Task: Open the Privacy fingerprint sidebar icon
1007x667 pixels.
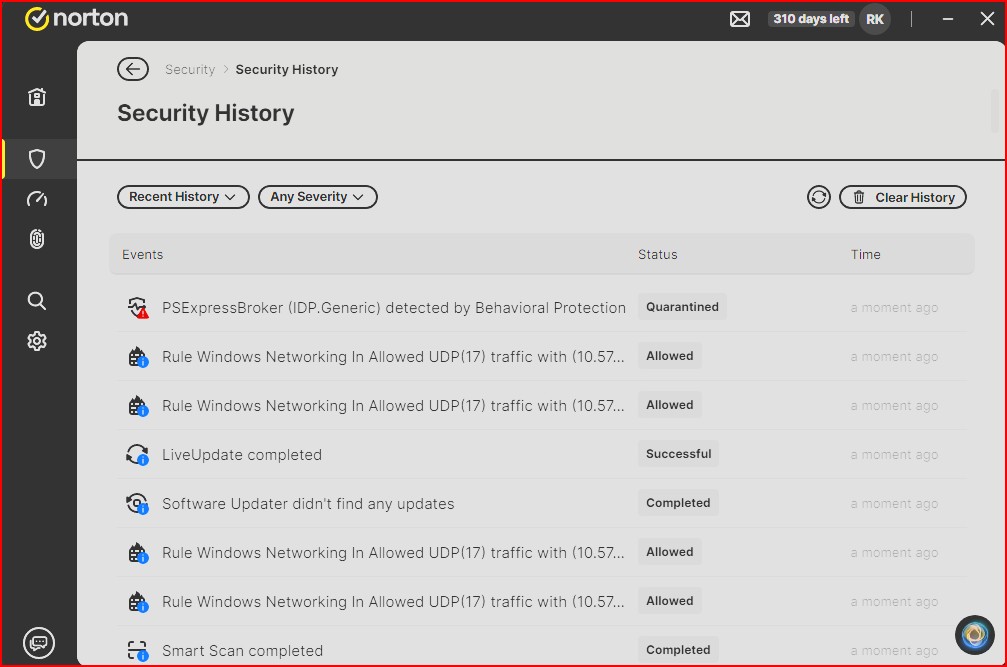Action: click(x=37, y=239)
